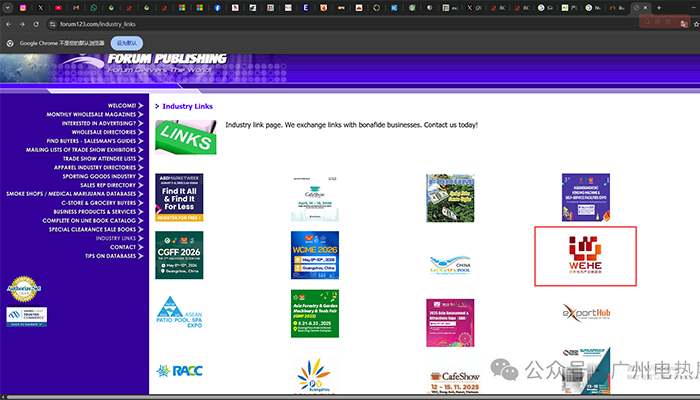700x400 pixels.
Task: Click Tips on Databases link
Action: coord(110,256)
